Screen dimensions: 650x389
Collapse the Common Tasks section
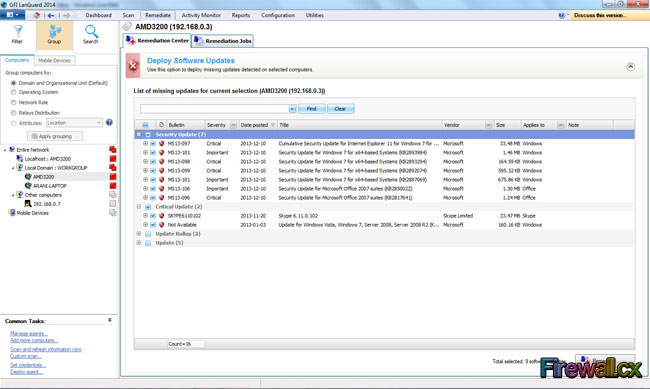click(110, 320)
